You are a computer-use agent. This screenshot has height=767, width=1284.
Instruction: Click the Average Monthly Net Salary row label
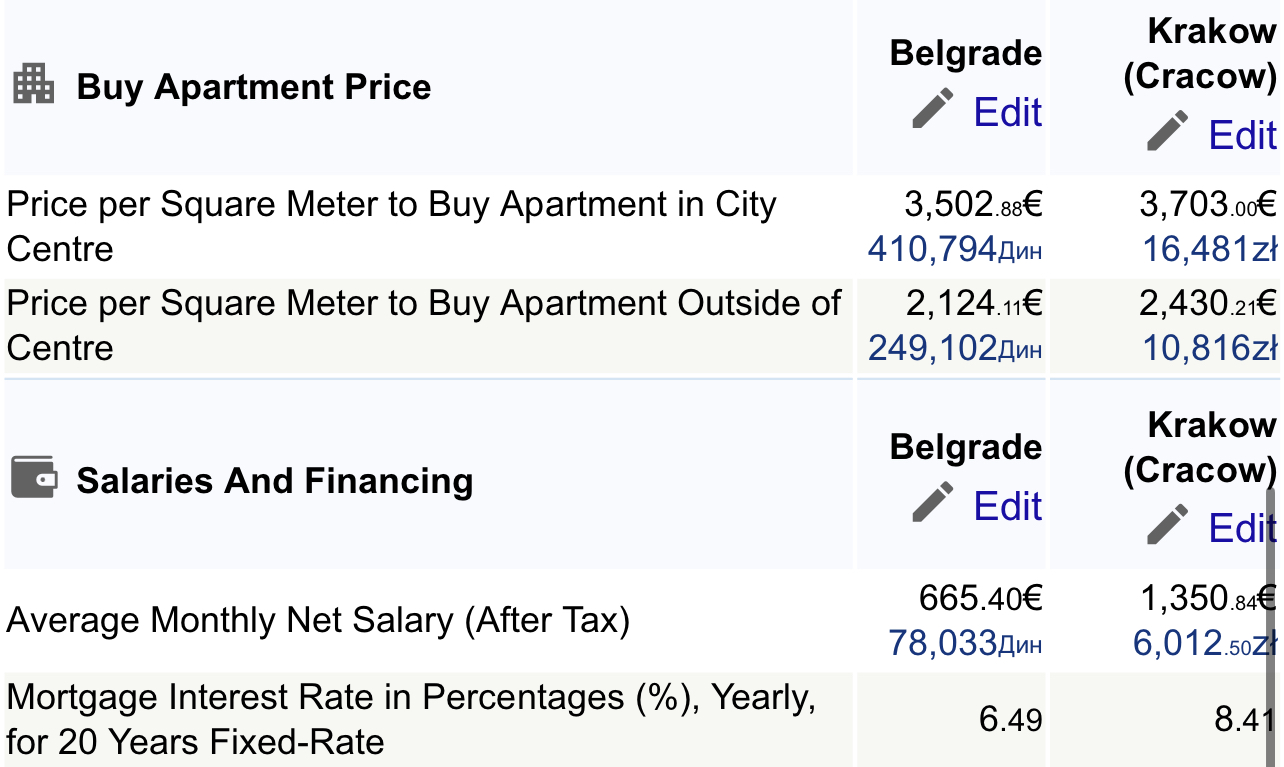click(318, 621)
